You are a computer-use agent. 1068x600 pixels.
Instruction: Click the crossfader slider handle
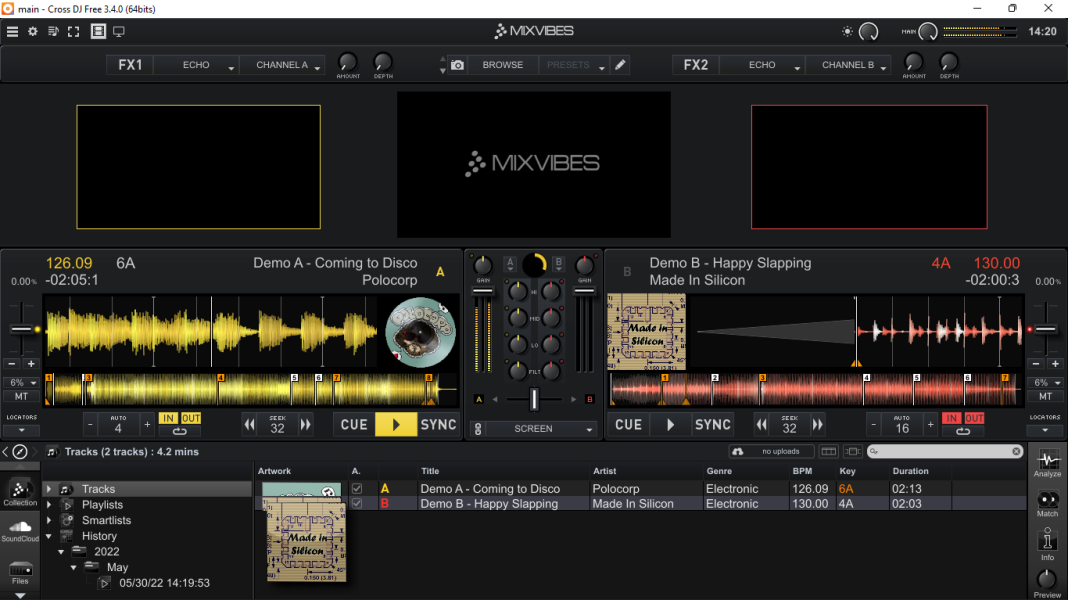click(534, 399)
